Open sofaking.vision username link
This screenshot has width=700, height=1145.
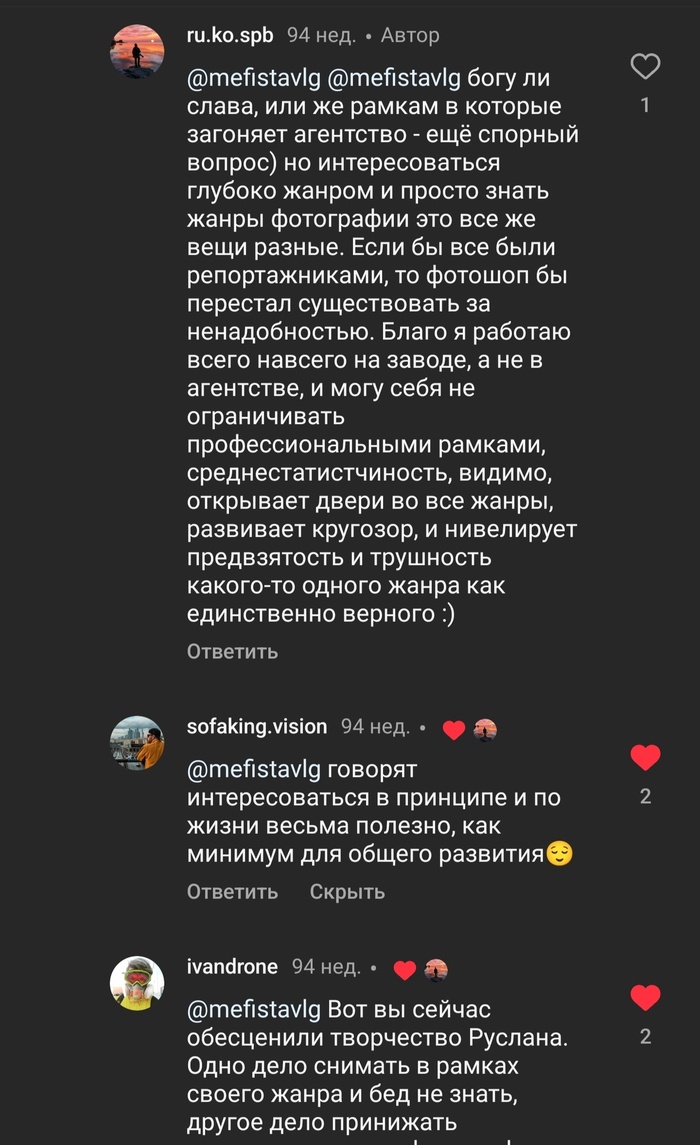coord(256,727)
